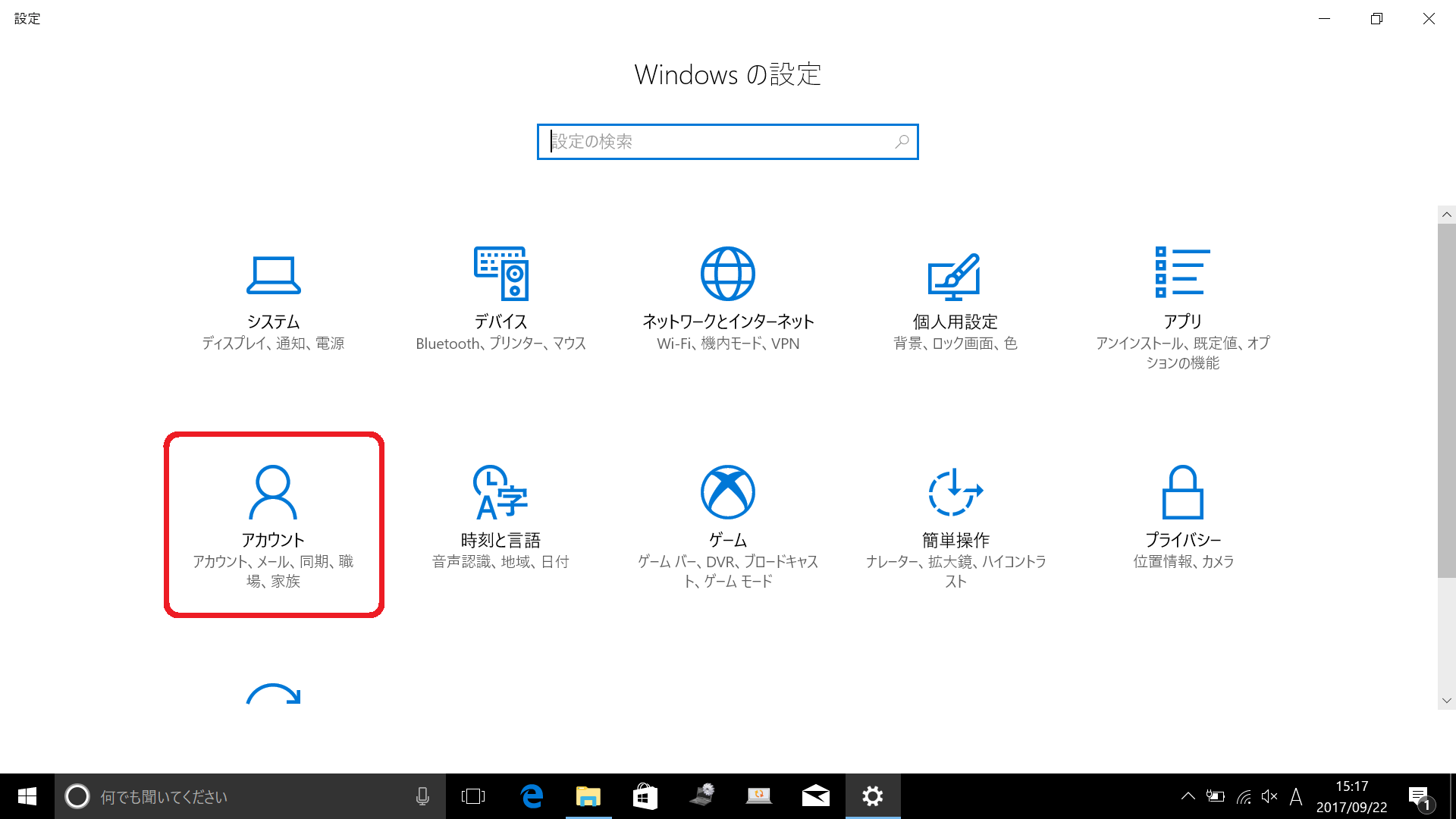Click the Bluetooth、プリンター、マウス description
This screenshot has height=819, width=1456.
pyautogui.click(x=500, y=344)
